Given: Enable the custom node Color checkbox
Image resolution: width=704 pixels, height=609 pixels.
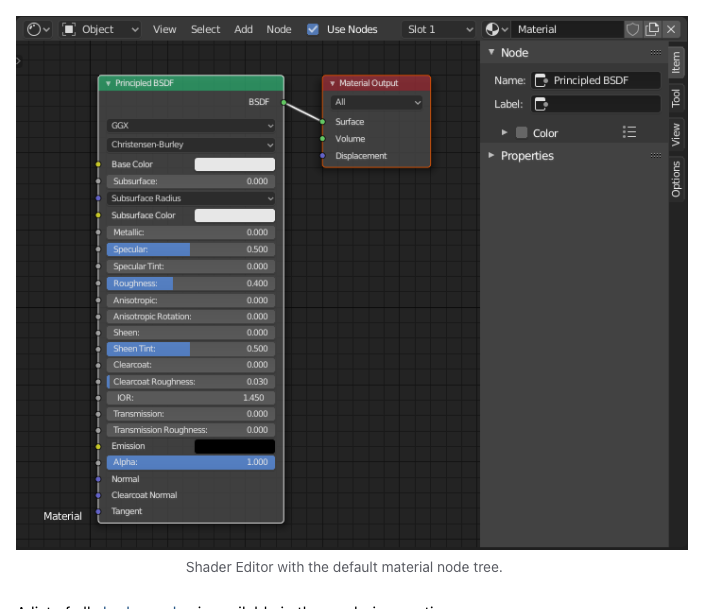Looking at the screenshot, I should [x=521, y=132].
